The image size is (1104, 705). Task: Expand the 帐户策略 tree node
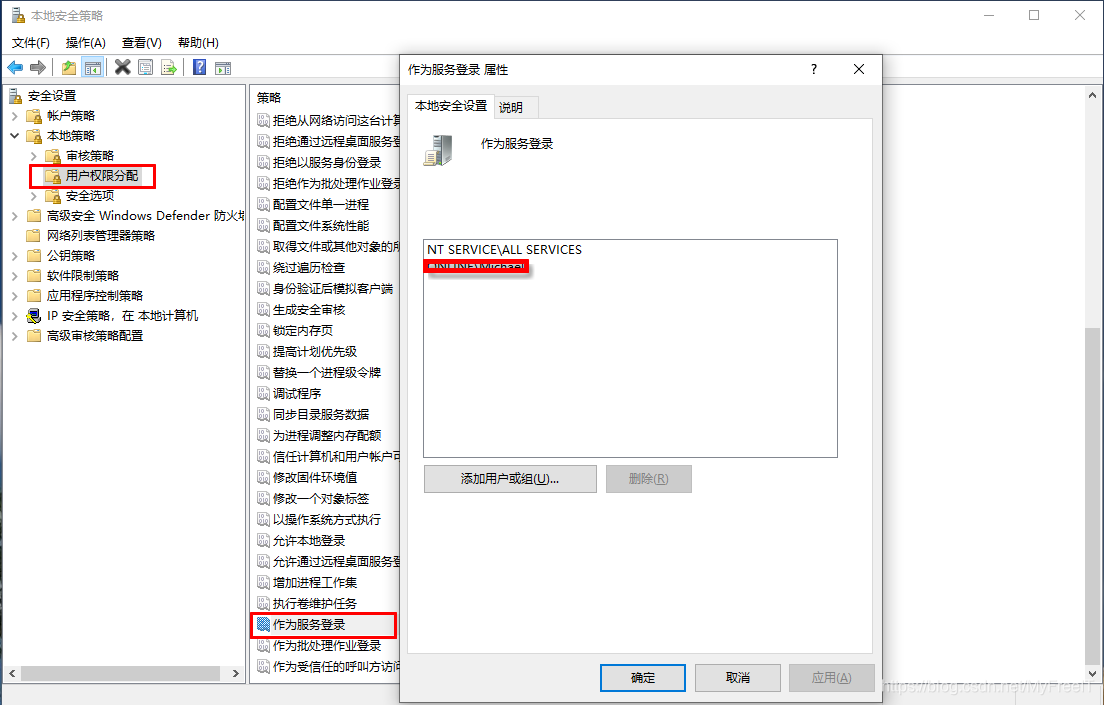coord(15,116)
